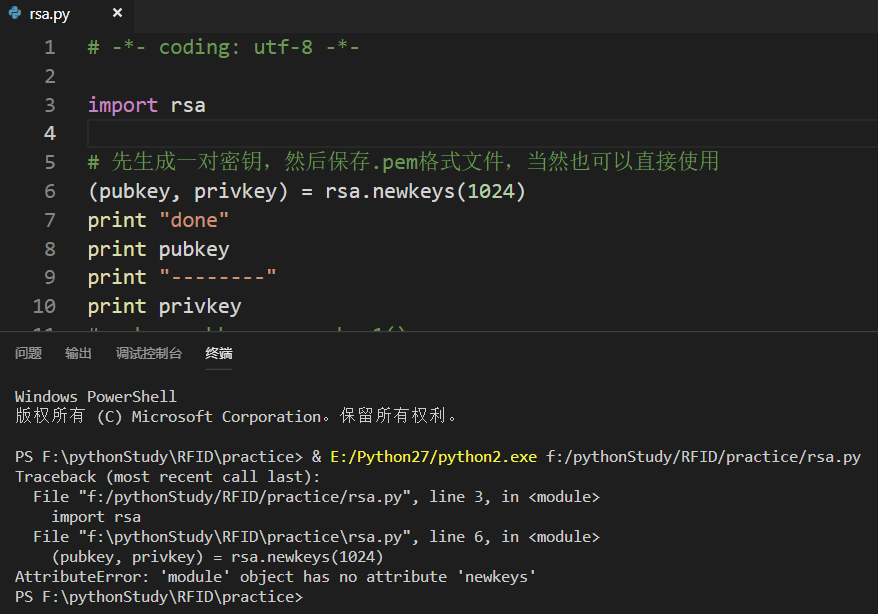Select the 终端 (Terminal) panel tab

218,353
